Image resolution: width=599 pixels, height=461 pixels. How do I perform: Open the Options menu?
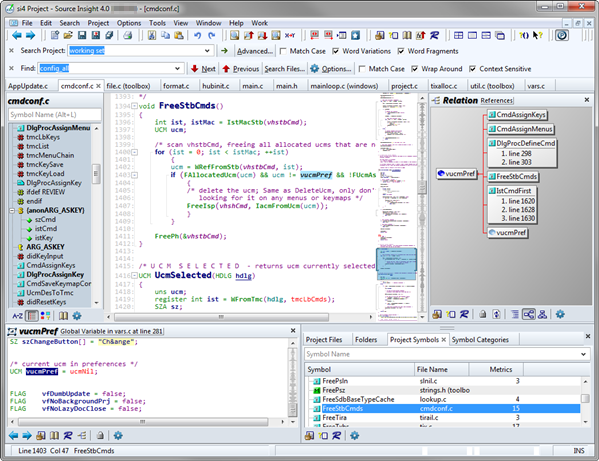(129, 23)
